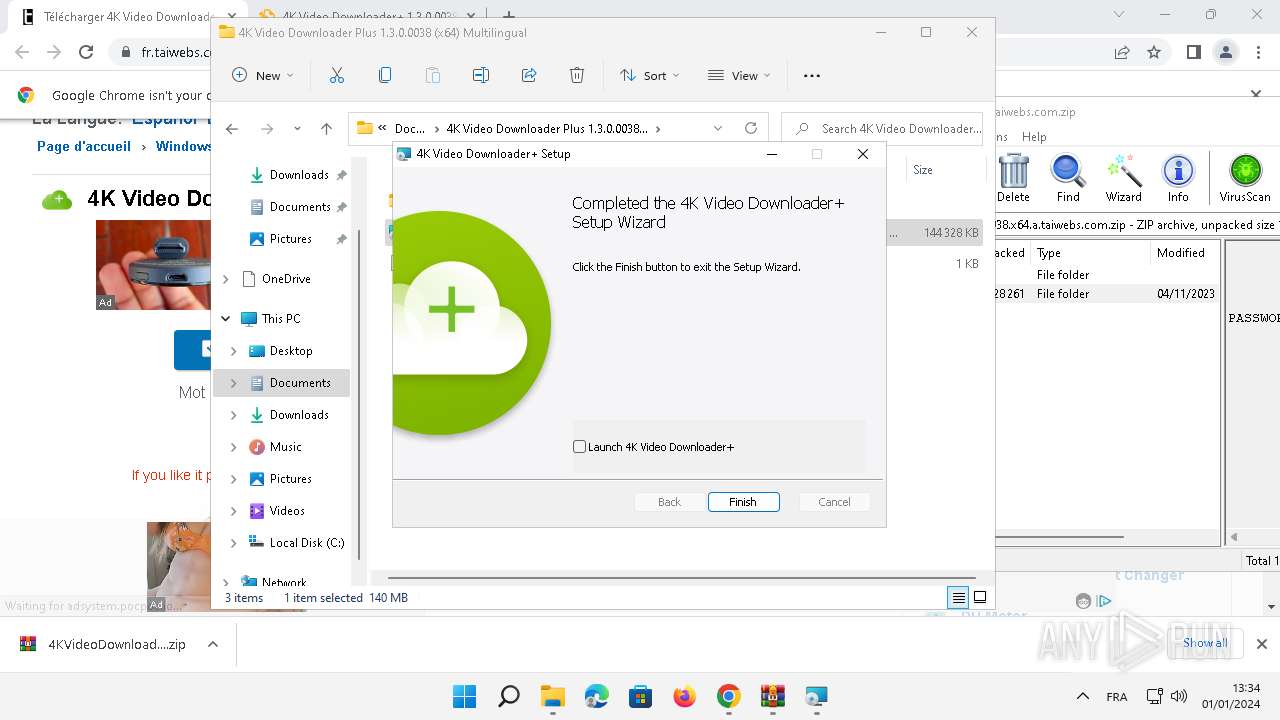Click the WinRAR VirusScan toolbar icon

pos(1245,179)
